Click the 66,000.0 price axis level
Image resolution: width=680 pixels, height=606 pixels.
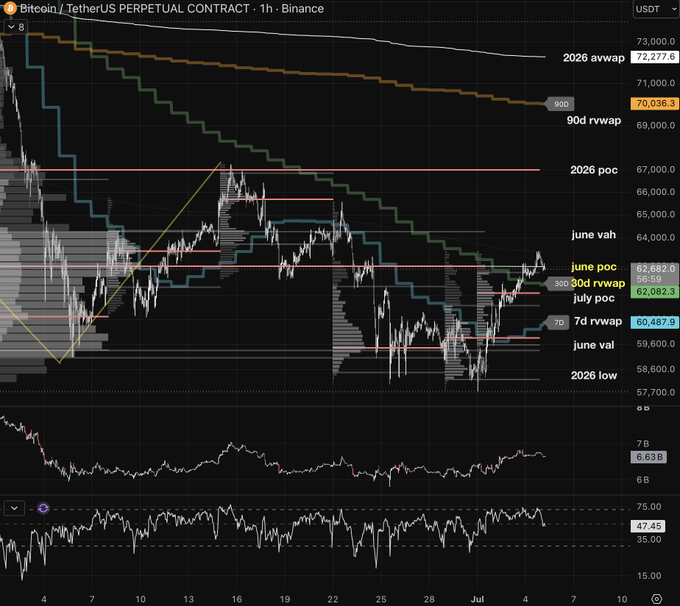point(655,192)
